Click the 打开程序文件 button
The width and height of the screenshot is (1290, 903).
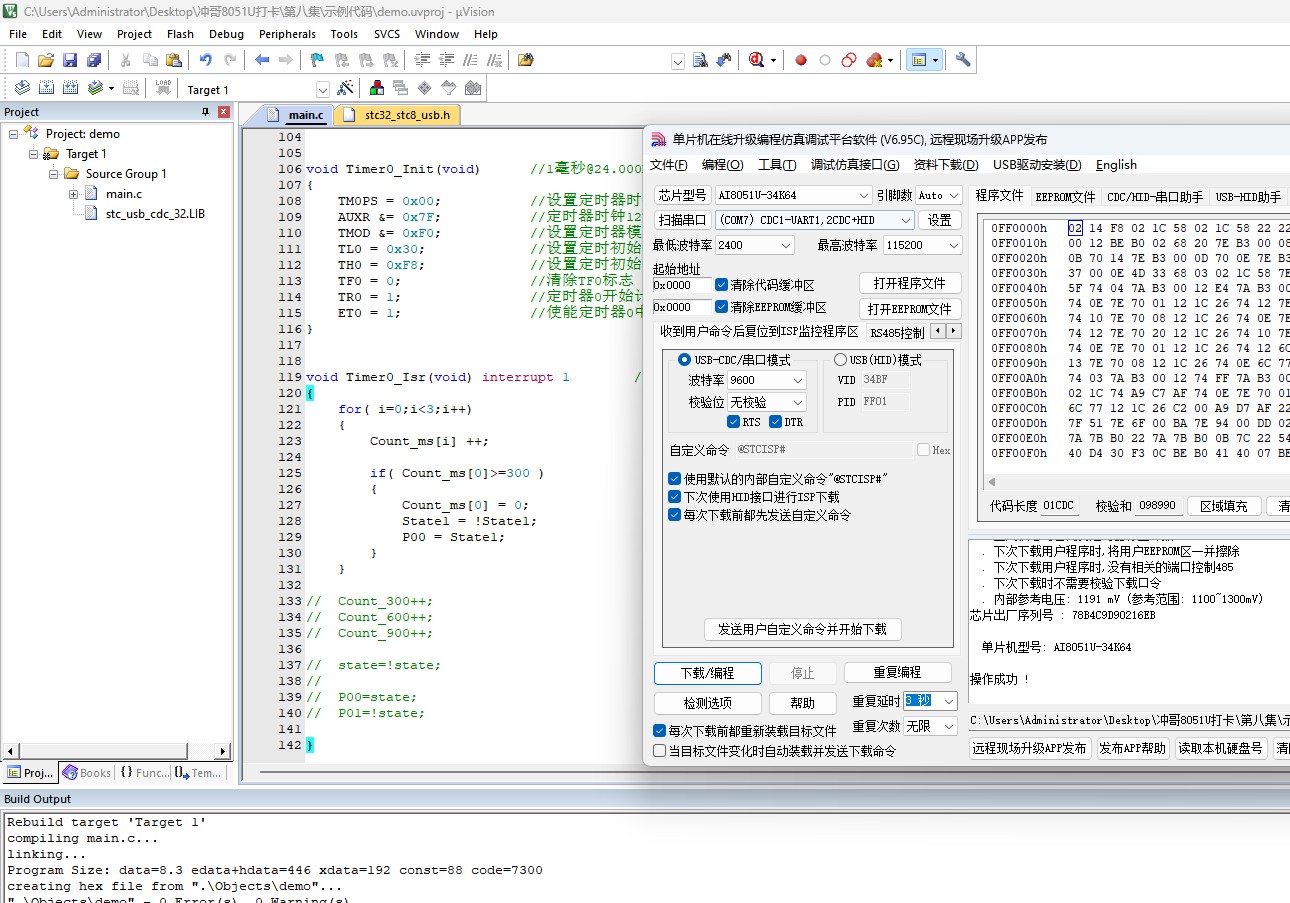coord(909,283)
